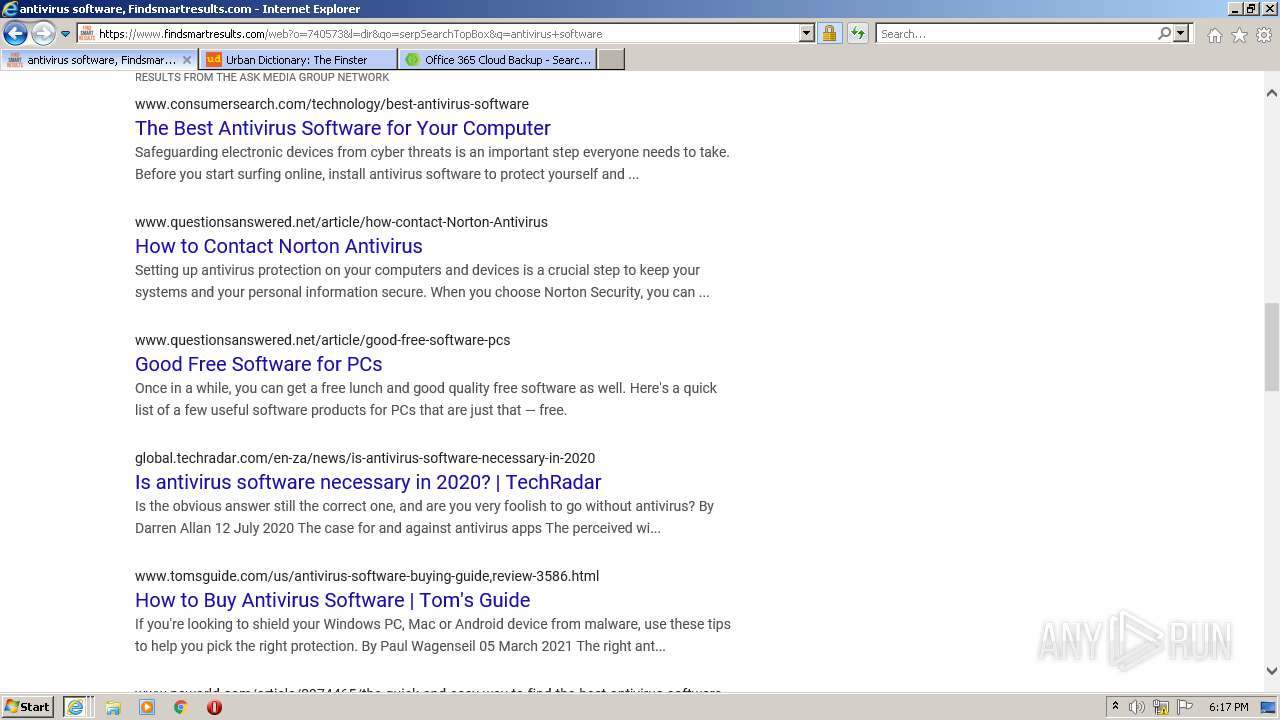This screenshot has height=720, width=1280.
Task: Focus the browser Search box
Action: pos(1016,33)
